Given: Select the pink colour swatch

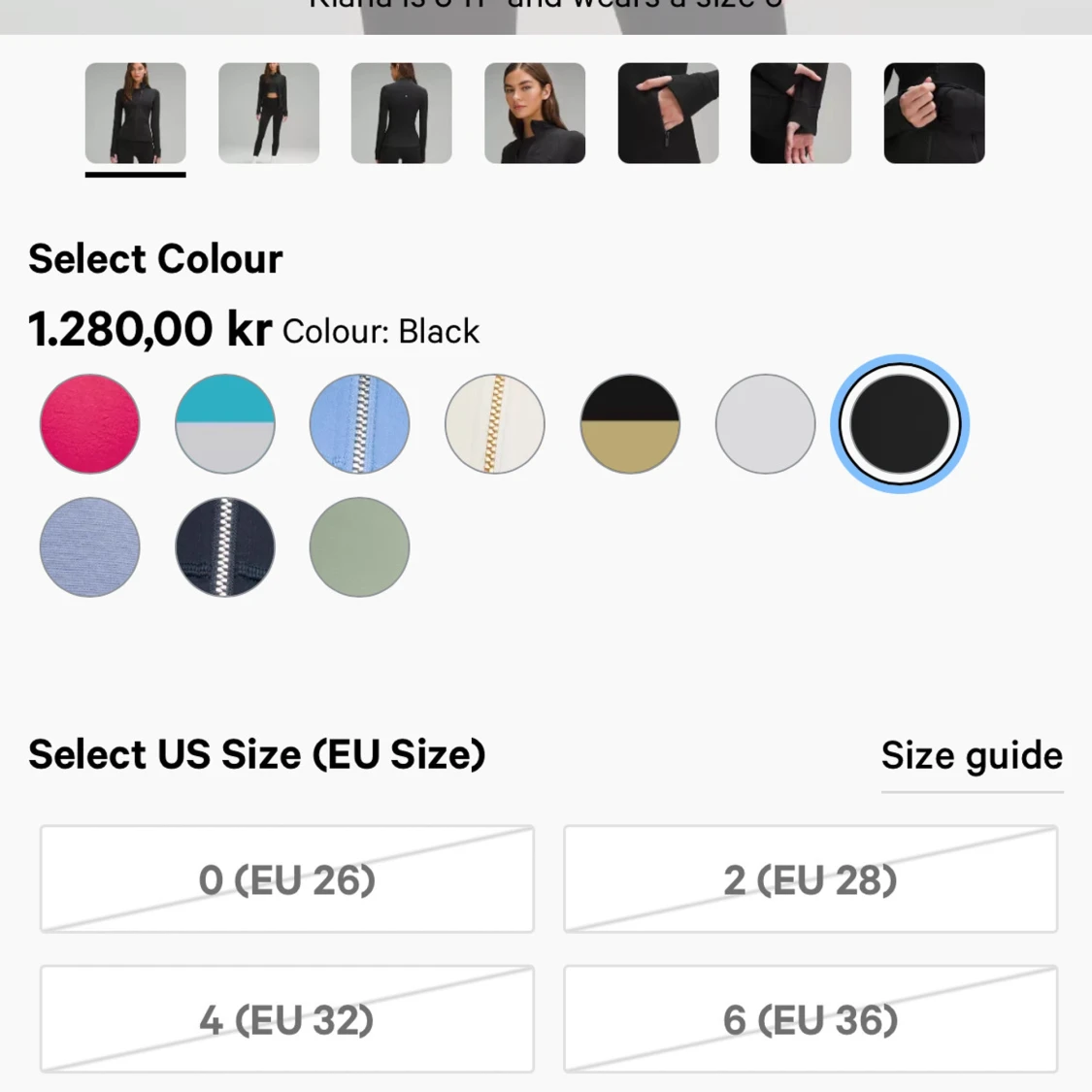Looking at the screenshot, I should pyautogui.click(x=90, y=424).
